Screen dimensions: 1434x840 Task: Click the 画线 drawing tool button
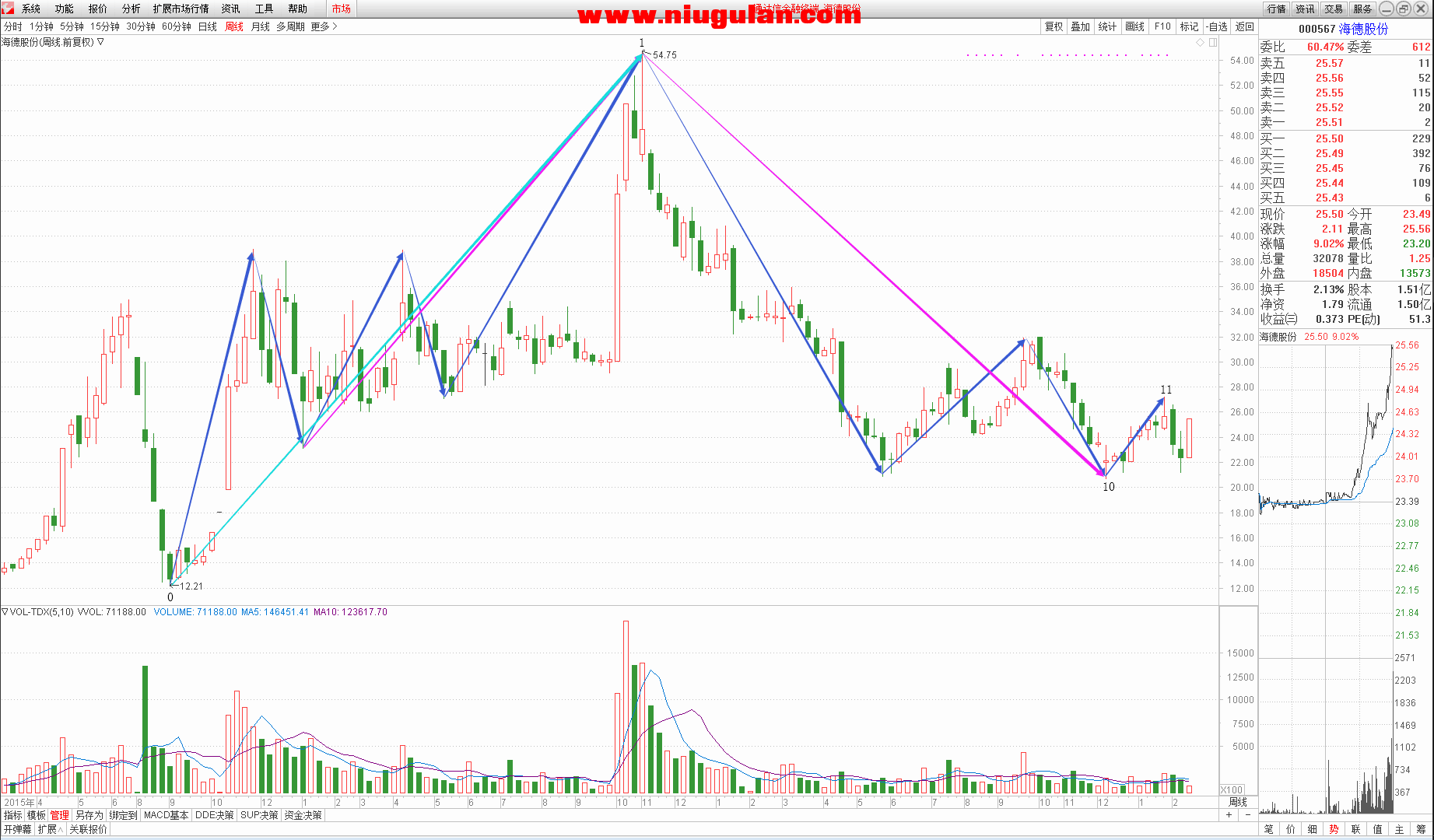tap(1135, 26)
